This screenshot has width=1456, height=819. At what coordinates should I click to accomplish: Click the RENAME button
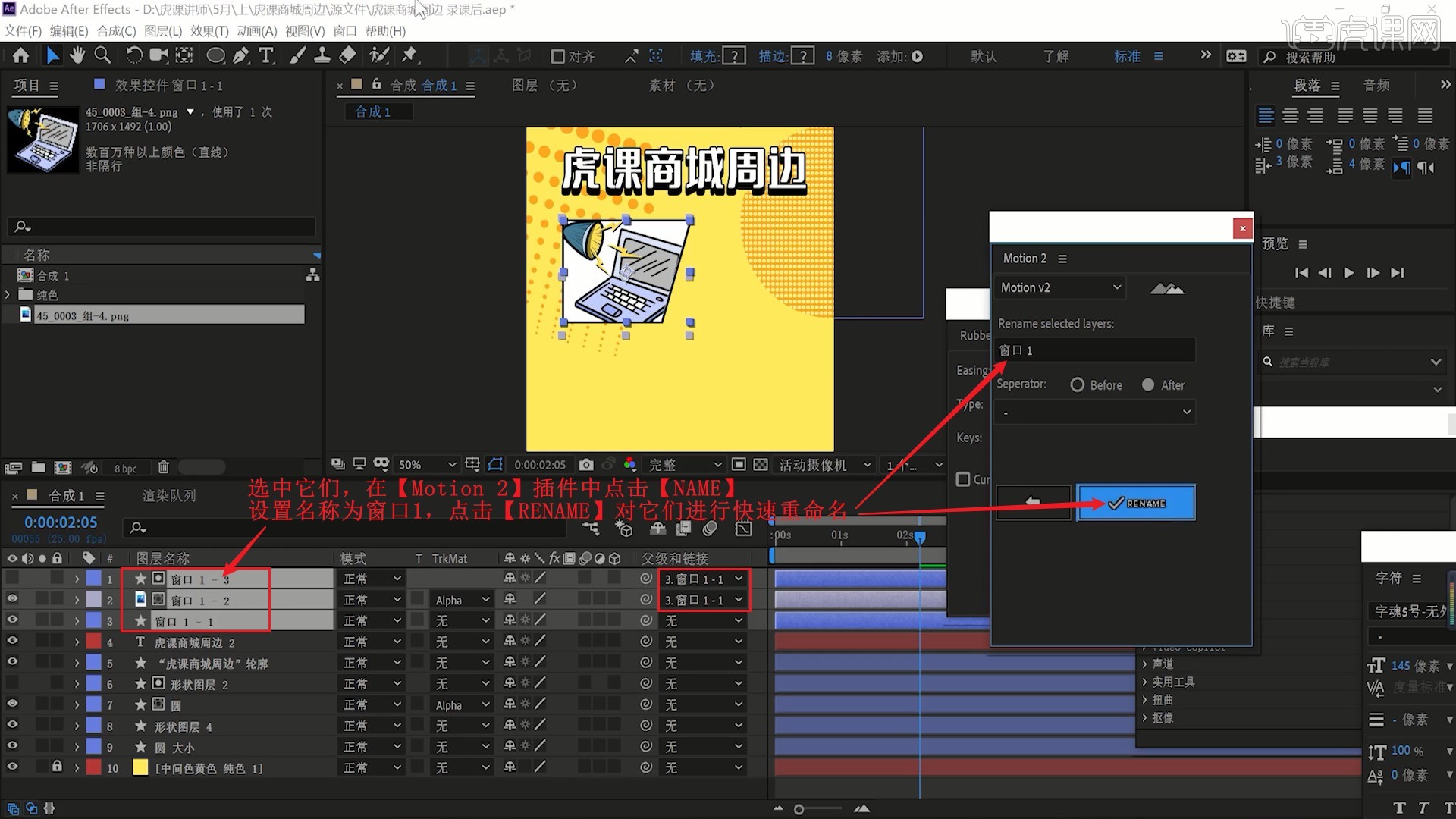point(1135,502)
